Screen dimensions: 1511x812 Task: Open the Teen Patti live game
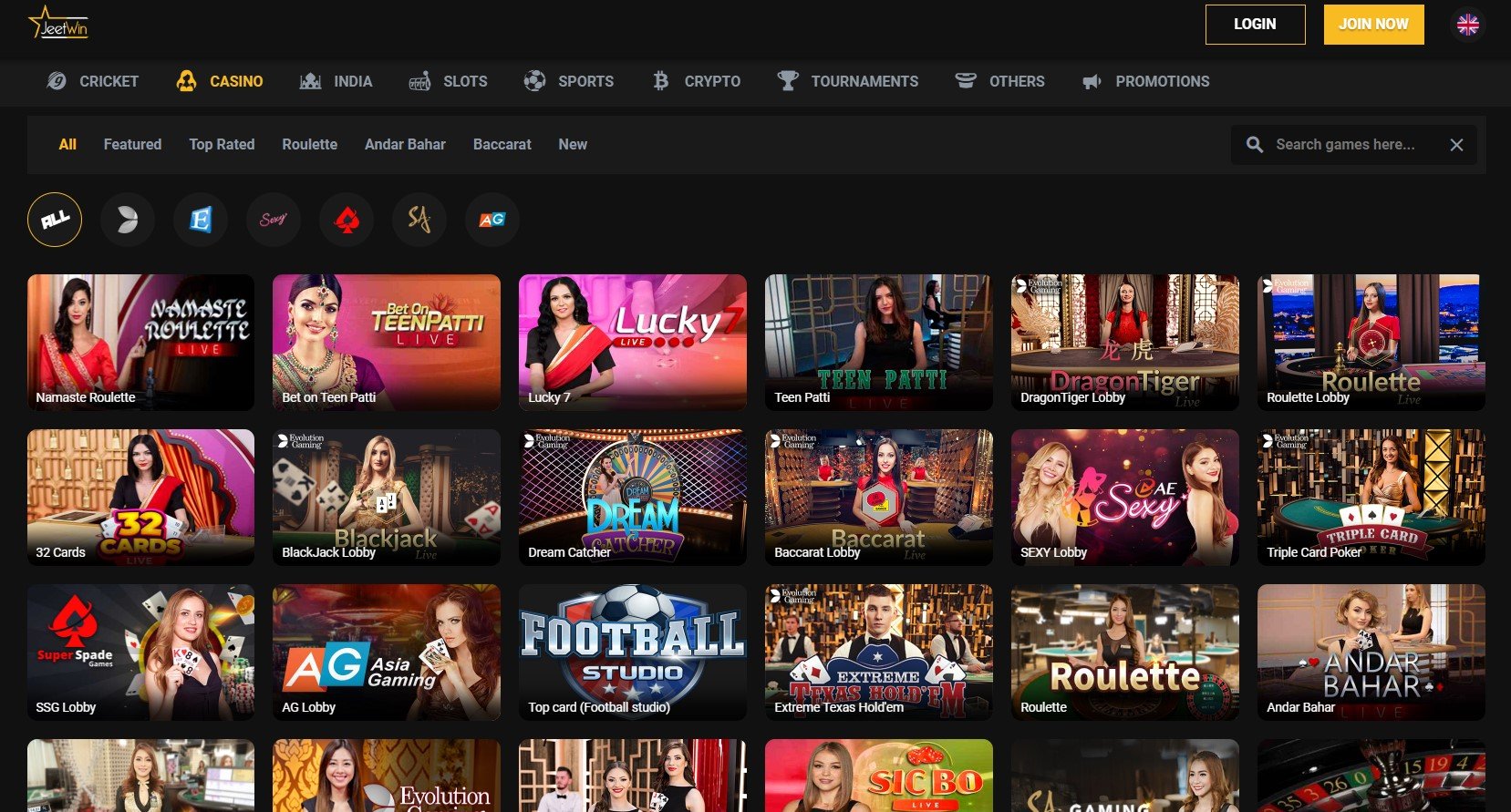pos(879,343)
